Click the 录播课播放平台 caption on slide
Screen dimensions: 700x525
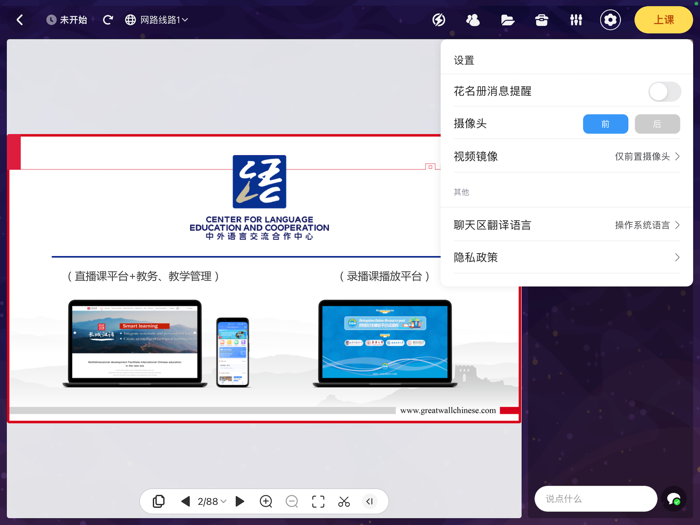click(x=384, y=276)
